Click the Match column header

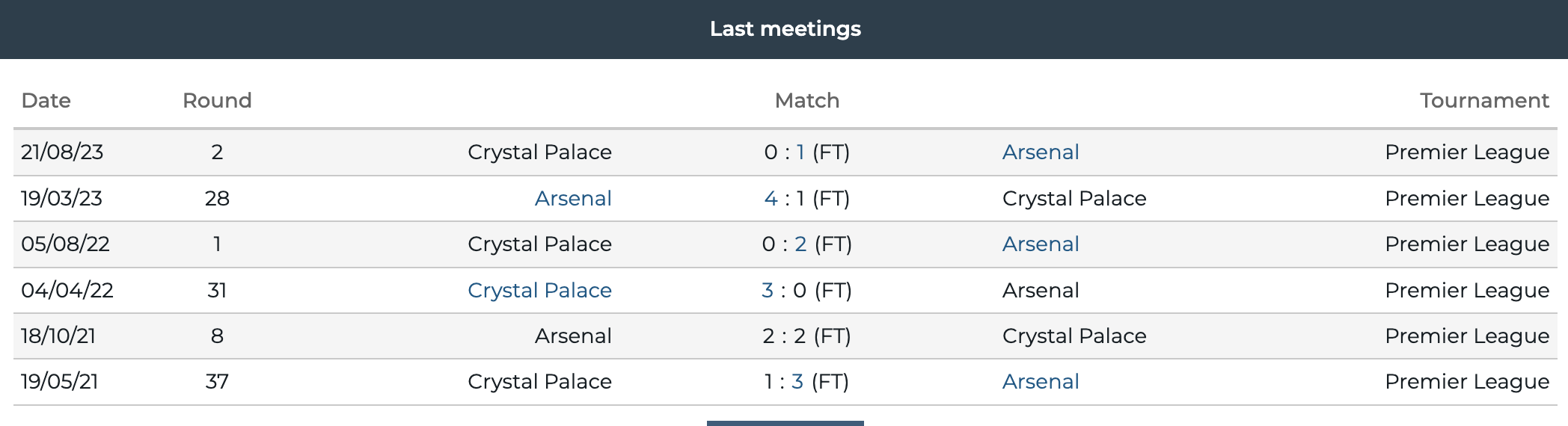tap(807, 100)
